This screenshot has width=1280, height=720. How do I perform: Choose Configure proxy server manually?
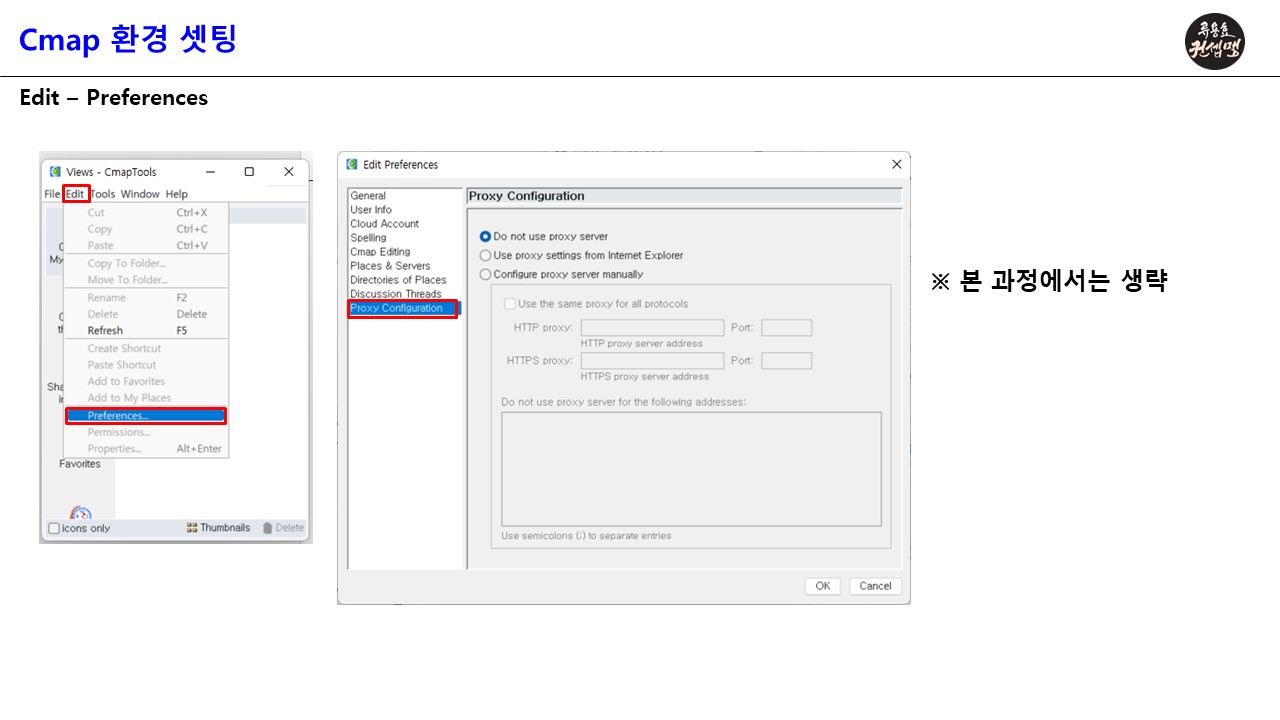[486, 274]
